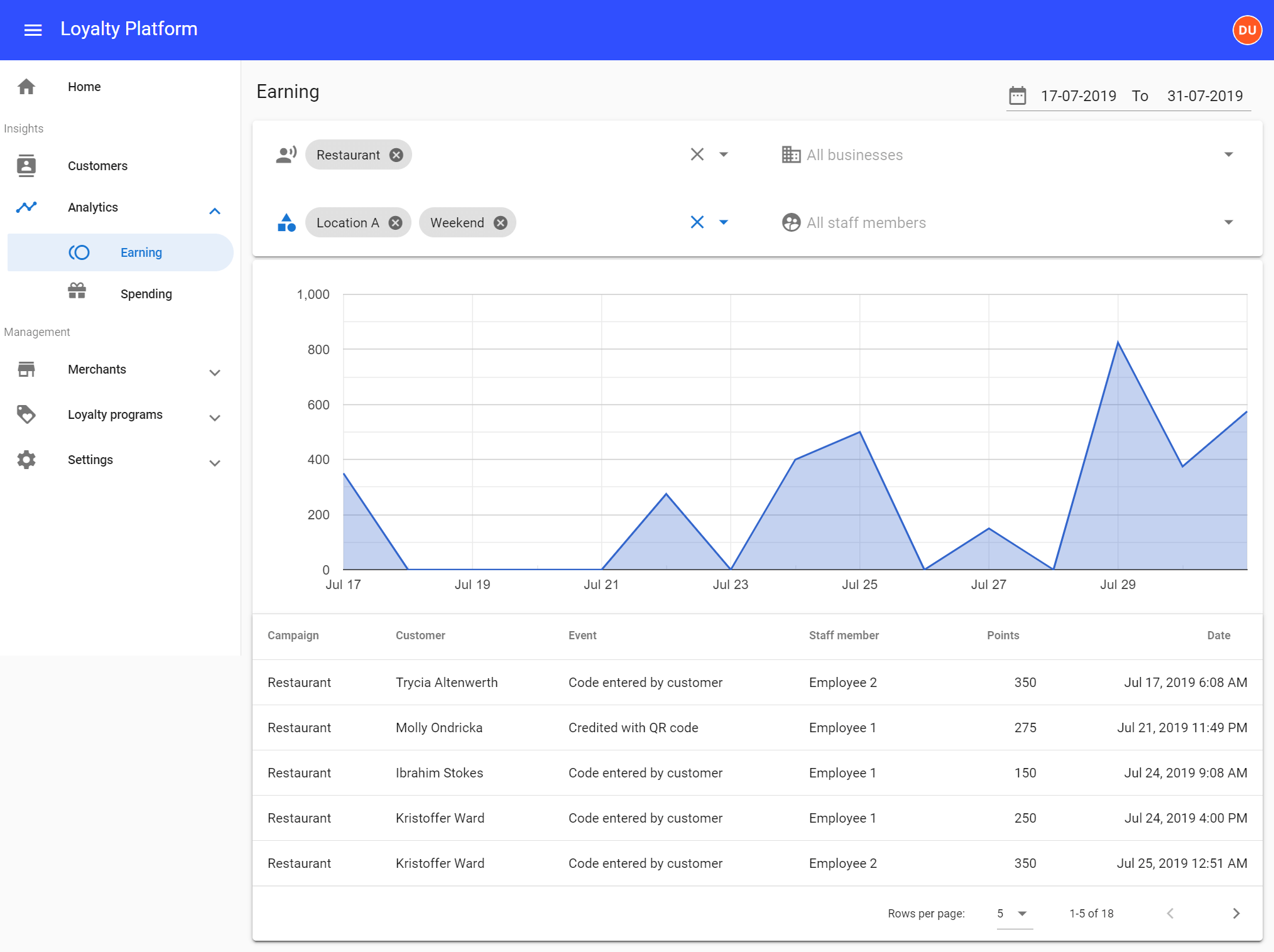Click the Home icon in sidebar

[26, 87]
